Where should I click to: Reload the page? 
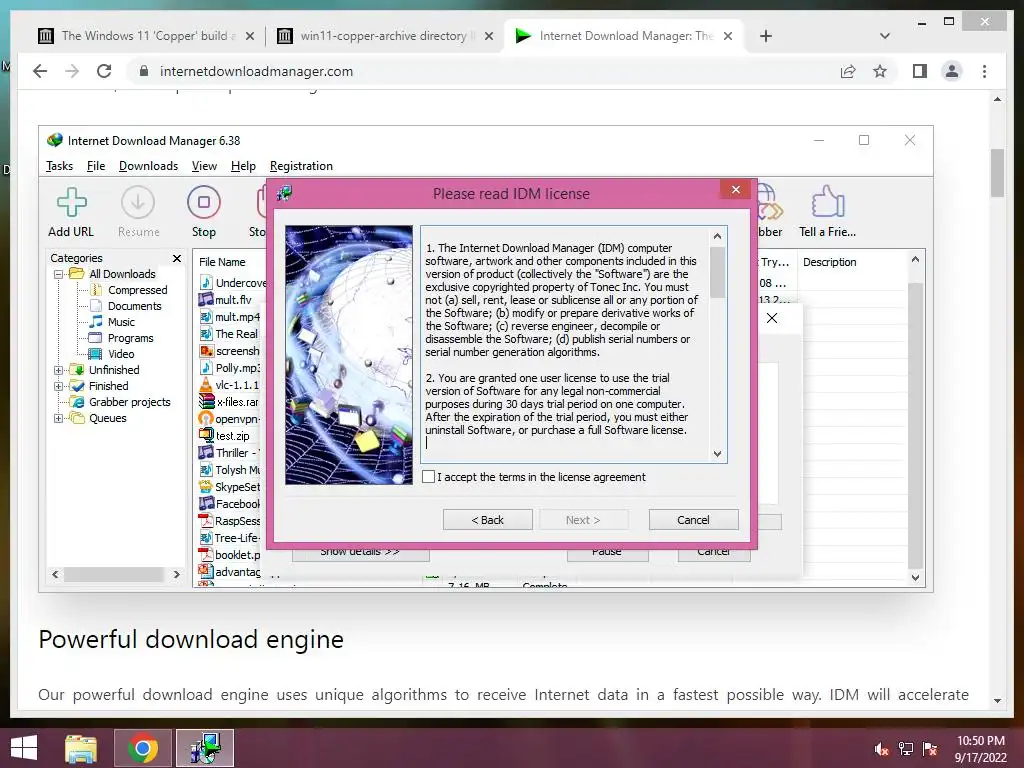click(x=104, y=71)
